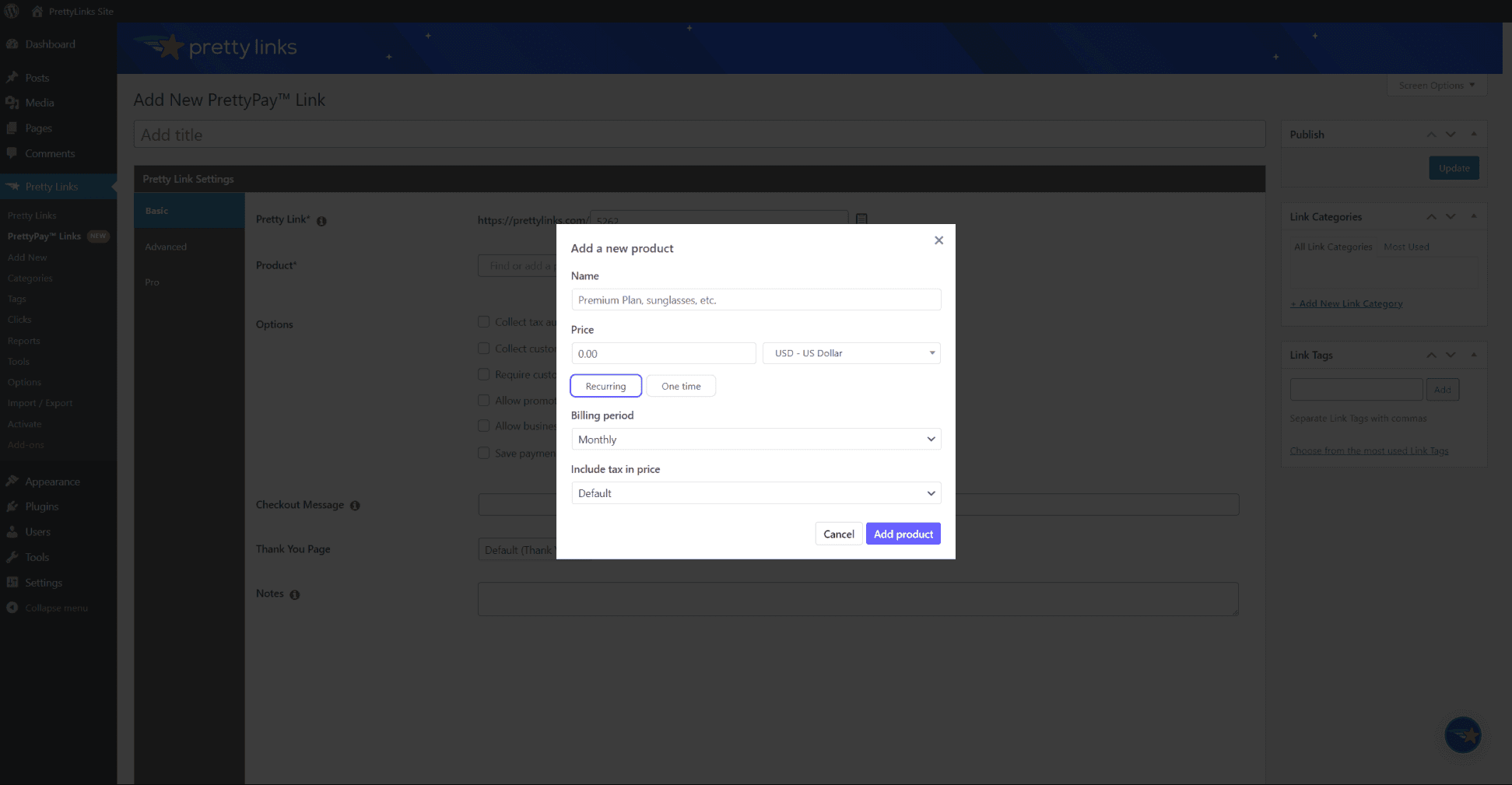Click the Add product button
The image size is (1512, 785).
903,534
